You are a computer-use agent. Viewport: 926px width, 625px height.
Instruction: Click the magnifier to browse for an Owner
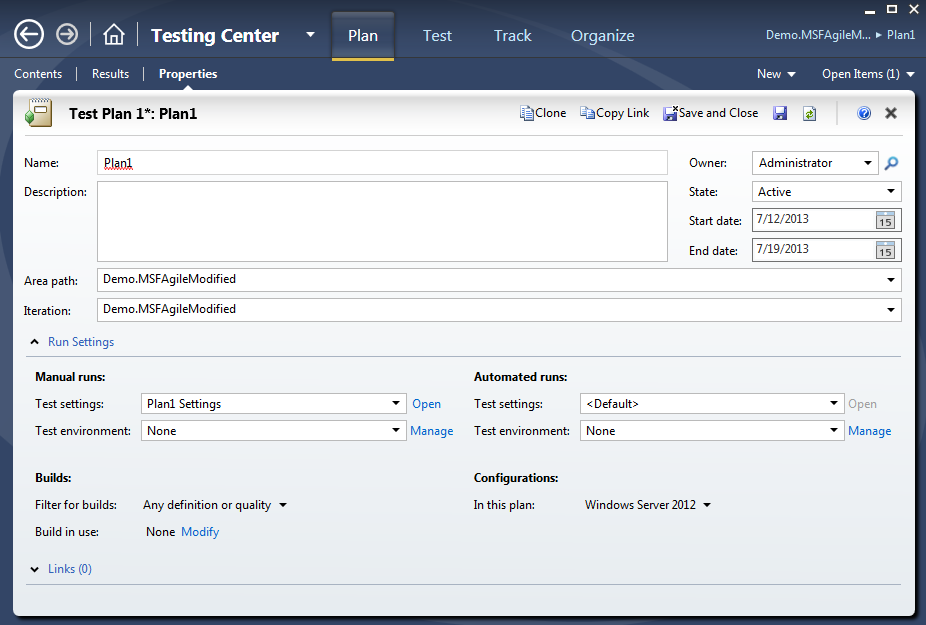[890, 163]
